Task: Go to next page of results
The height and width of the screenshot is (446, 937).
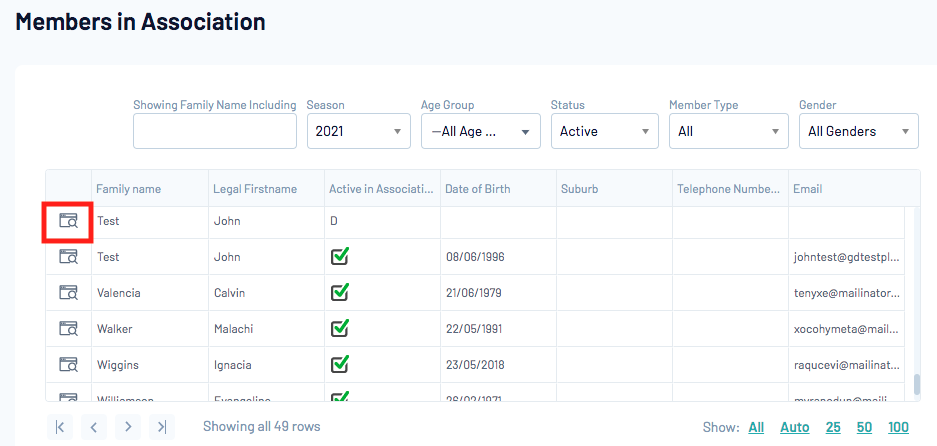Action: tap(127, 427)
